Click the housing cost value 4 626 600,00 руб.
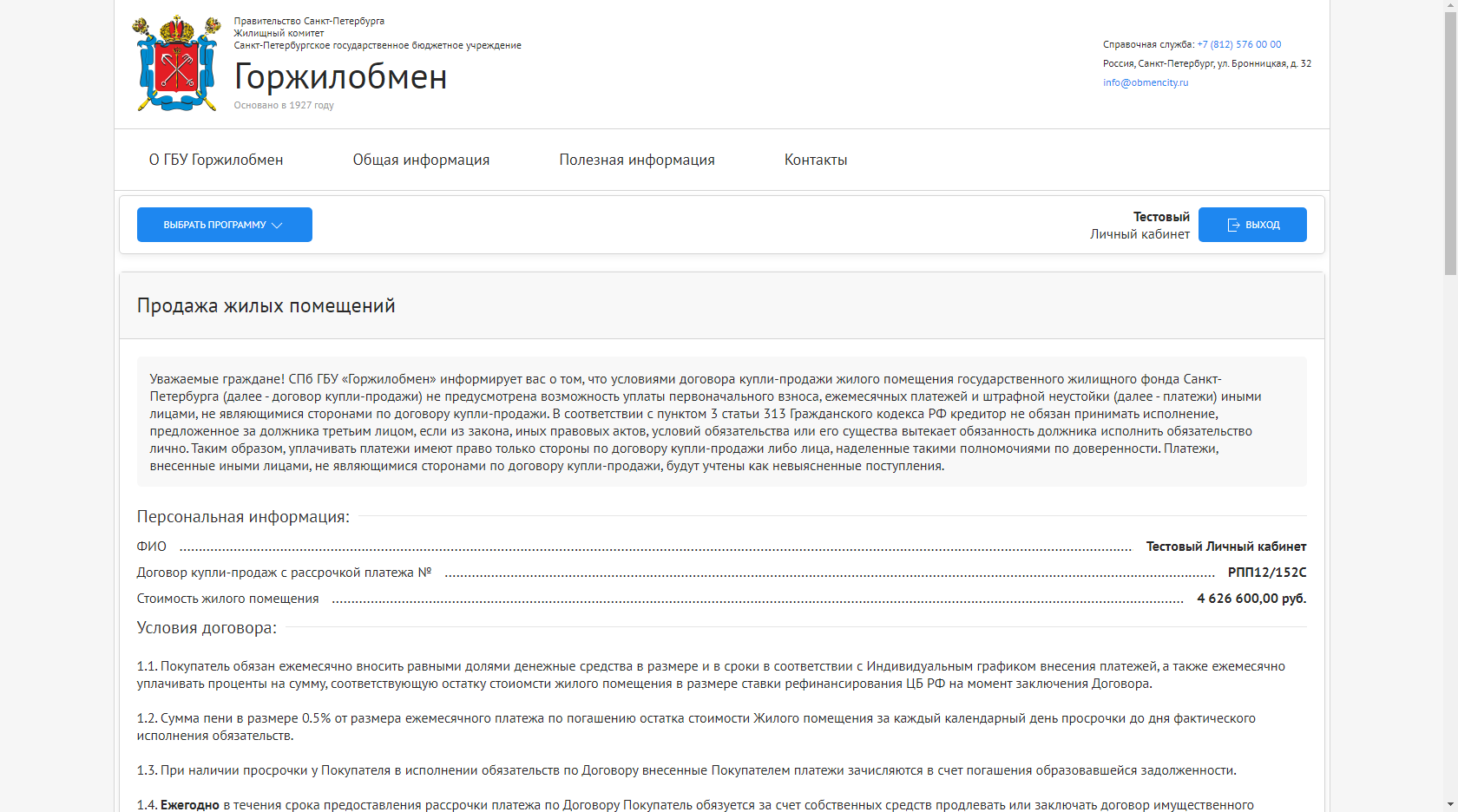 click(1251, 599)
